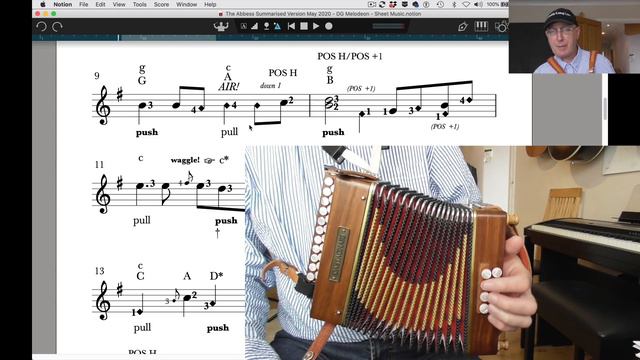Click the "(POS +1)" text below measure 10

[445, 127]
